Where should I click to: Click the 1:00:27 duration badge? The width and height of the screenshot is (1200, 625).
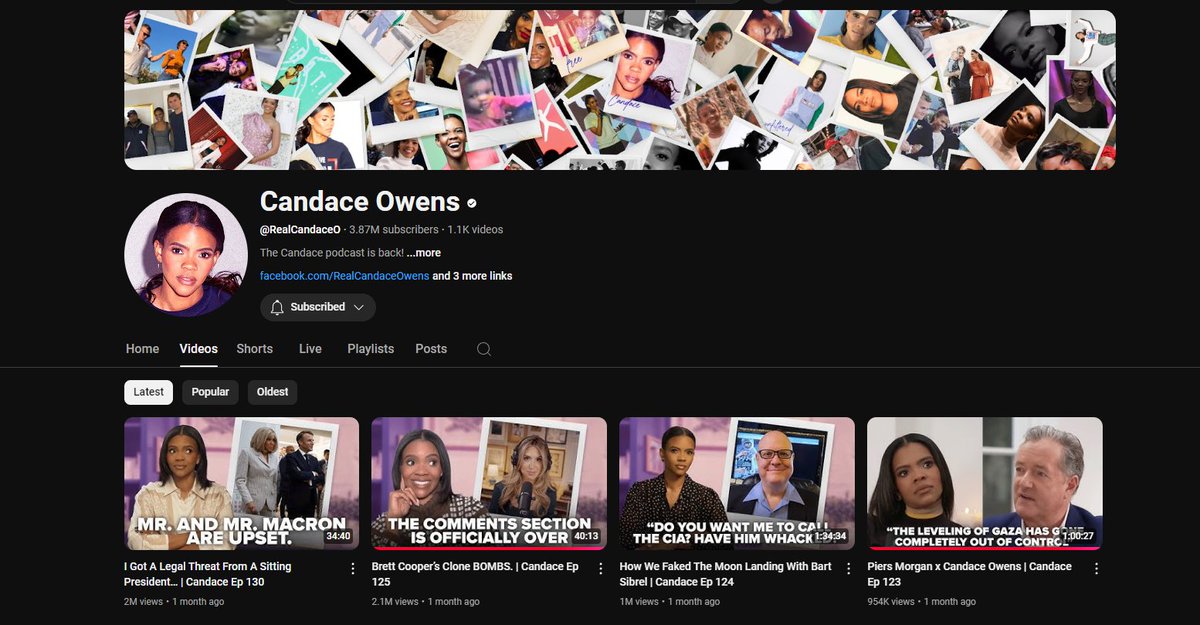click(x=1078, y=536)
